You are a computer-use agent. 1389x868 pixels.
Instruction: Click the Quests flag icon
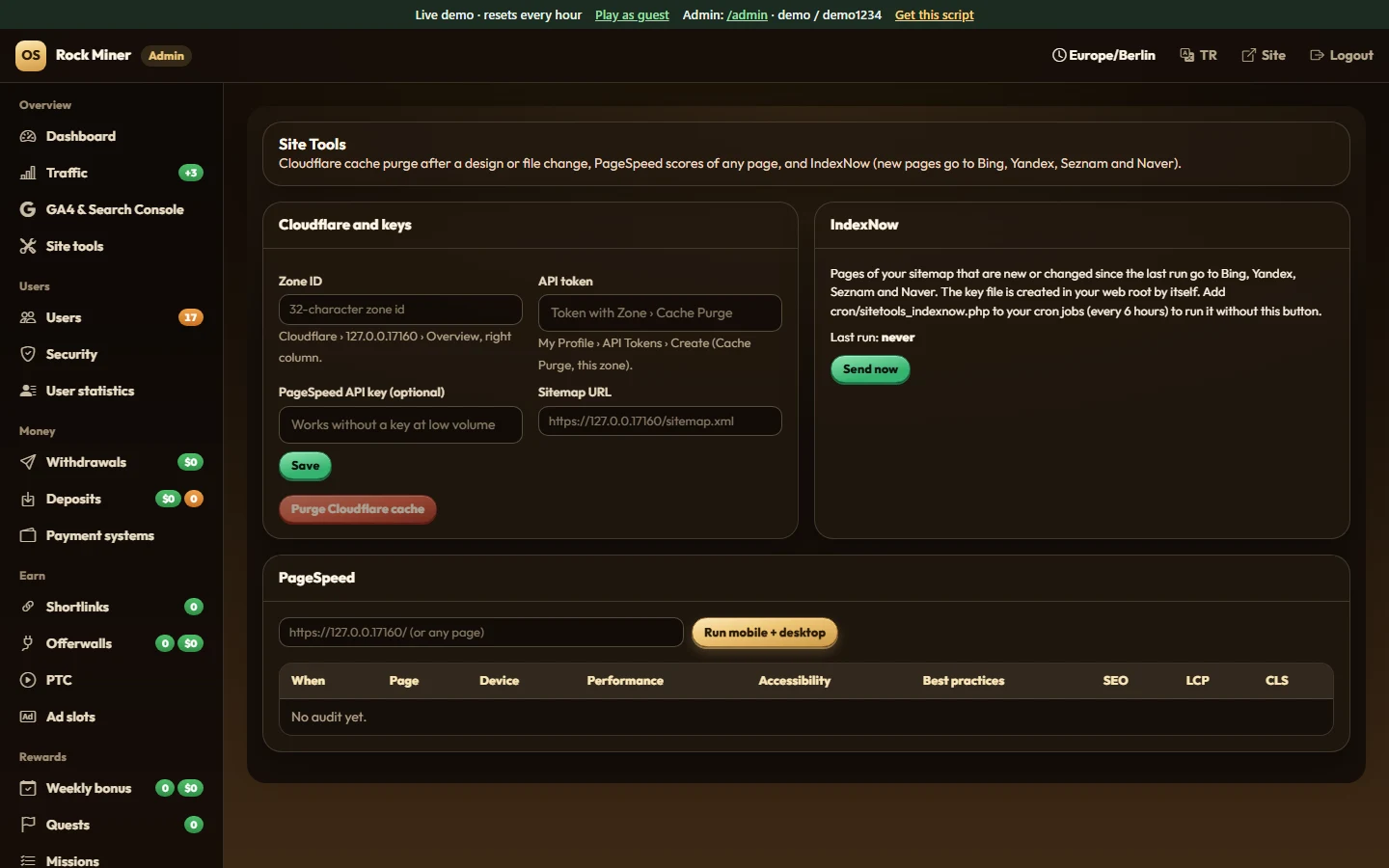coord(28,825)
